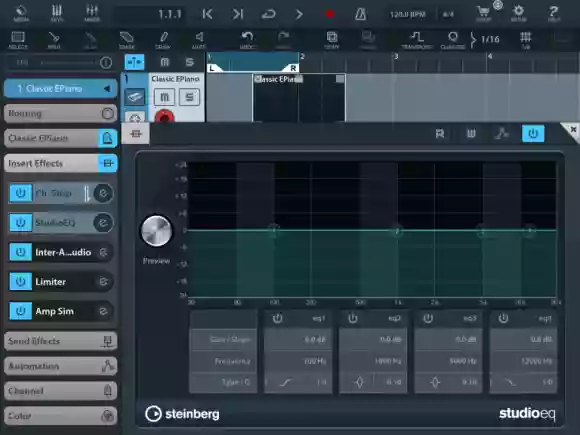Click the write automation W button

pos(471,134)
